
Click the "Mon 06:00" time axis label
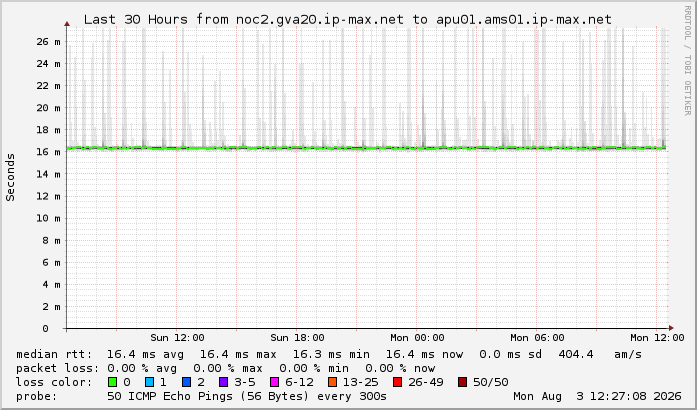[537, 338]
